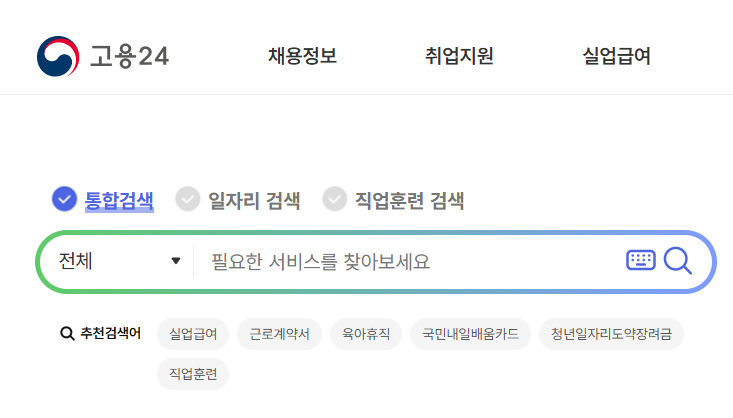
Task: Click the 추천검색어 magnifier icon
Action: [67, 334]
